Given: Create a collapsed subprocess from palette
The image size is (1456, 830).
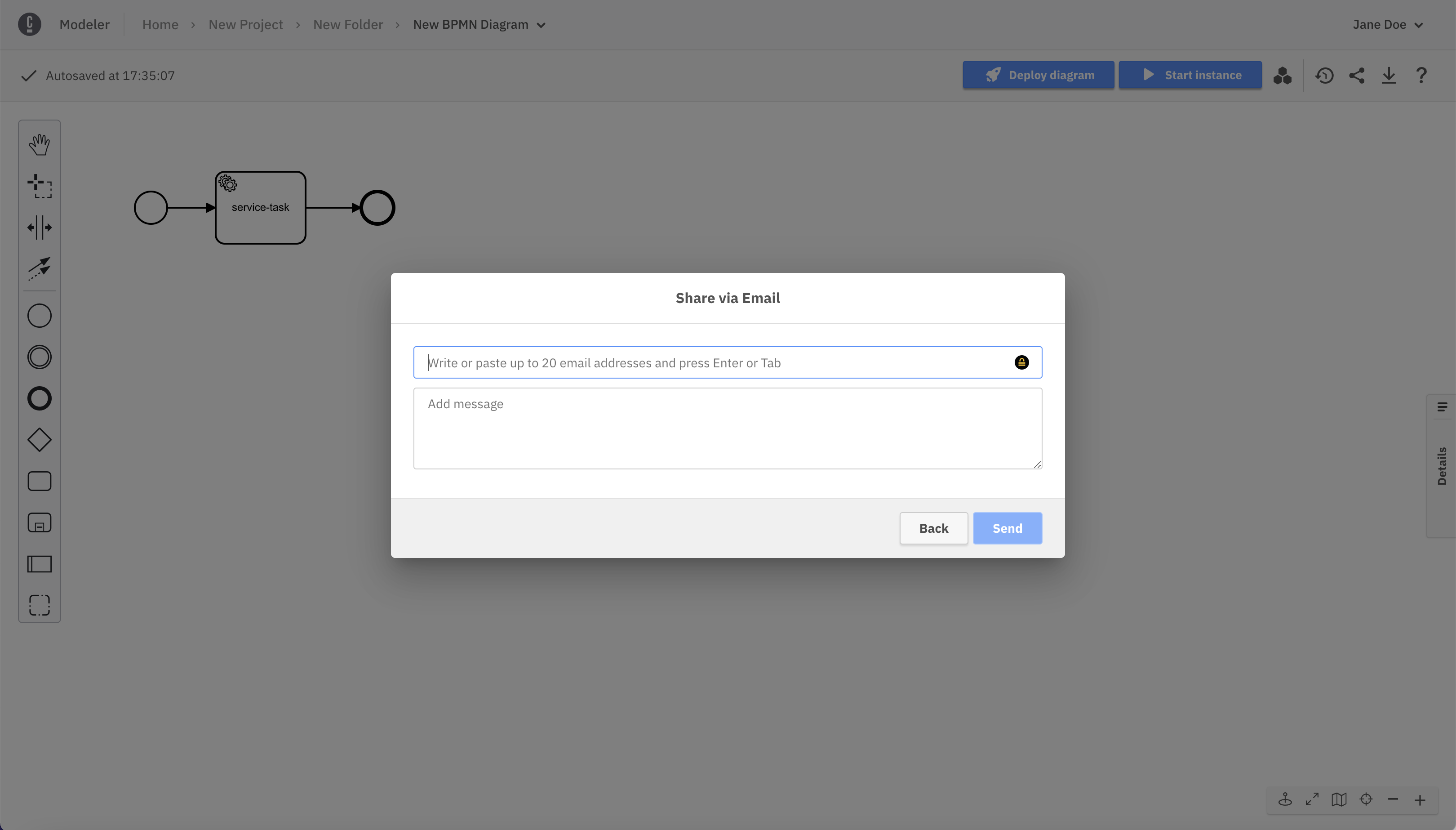Looking at the screenshot, I should (x=39, y=523).
